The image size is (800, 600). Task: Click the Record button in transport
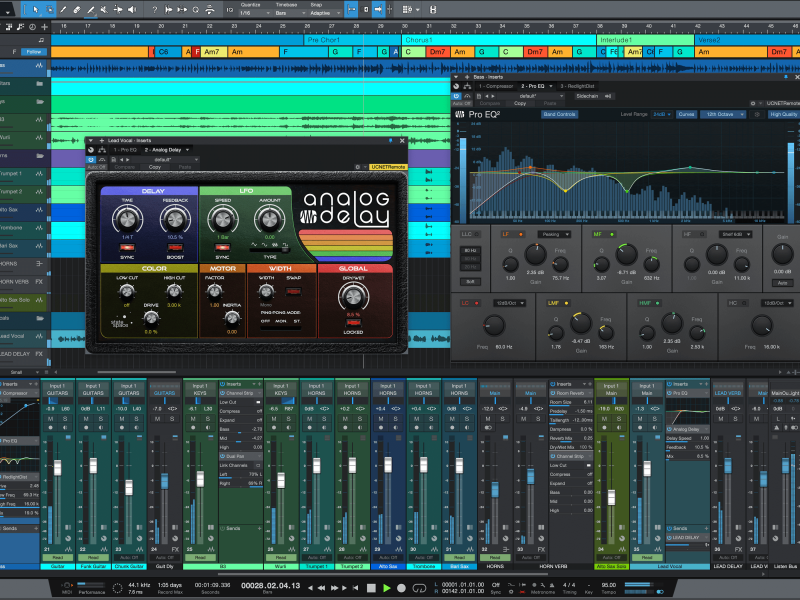coord(402,588)
